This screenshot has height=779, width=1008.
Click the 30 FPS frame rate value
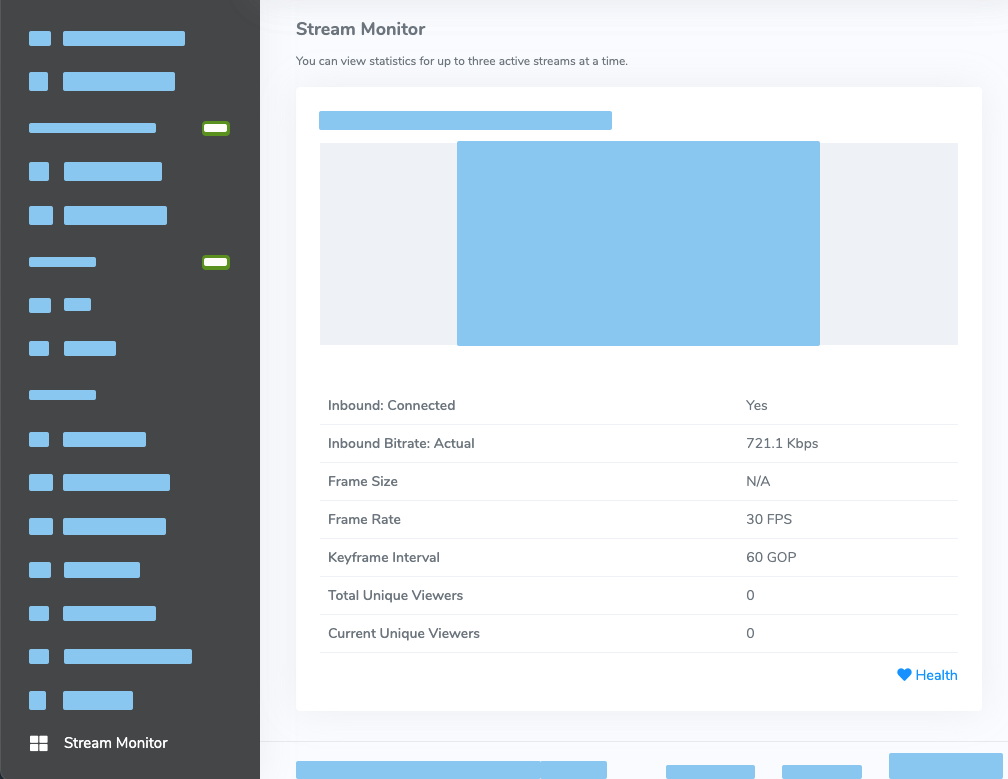pyautogui.click(x=769, y=519)
